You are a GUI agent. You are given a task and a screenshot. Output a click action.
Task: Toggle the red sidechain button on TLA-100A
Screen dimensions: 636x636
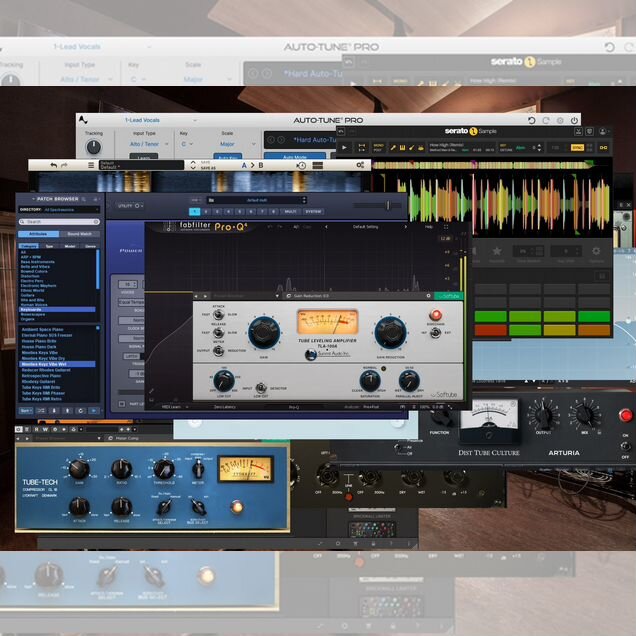[435, 315]
